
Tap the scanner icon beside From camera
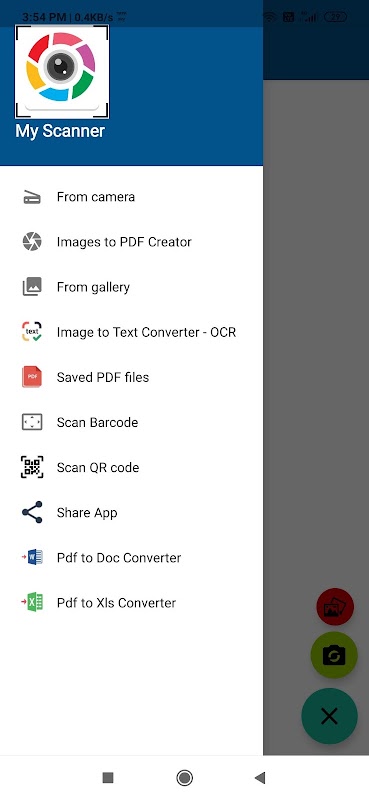(x=32, y=197)
